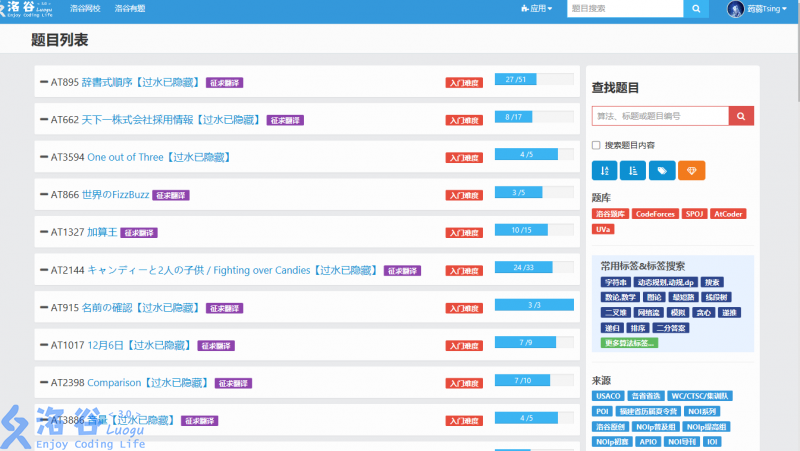This screenshot has width=800, height=451.
Task: Expand 更多算法标签 tag list
Action: (x=629, y=343)
